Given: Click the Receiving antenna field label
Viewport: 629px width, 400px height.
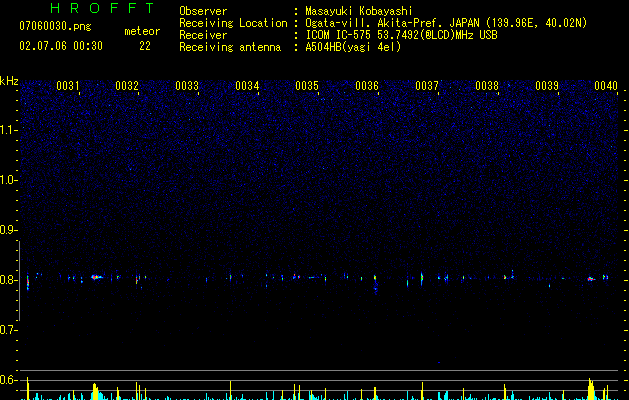Looking at the screenshot, I should click(x=230, y=47).
